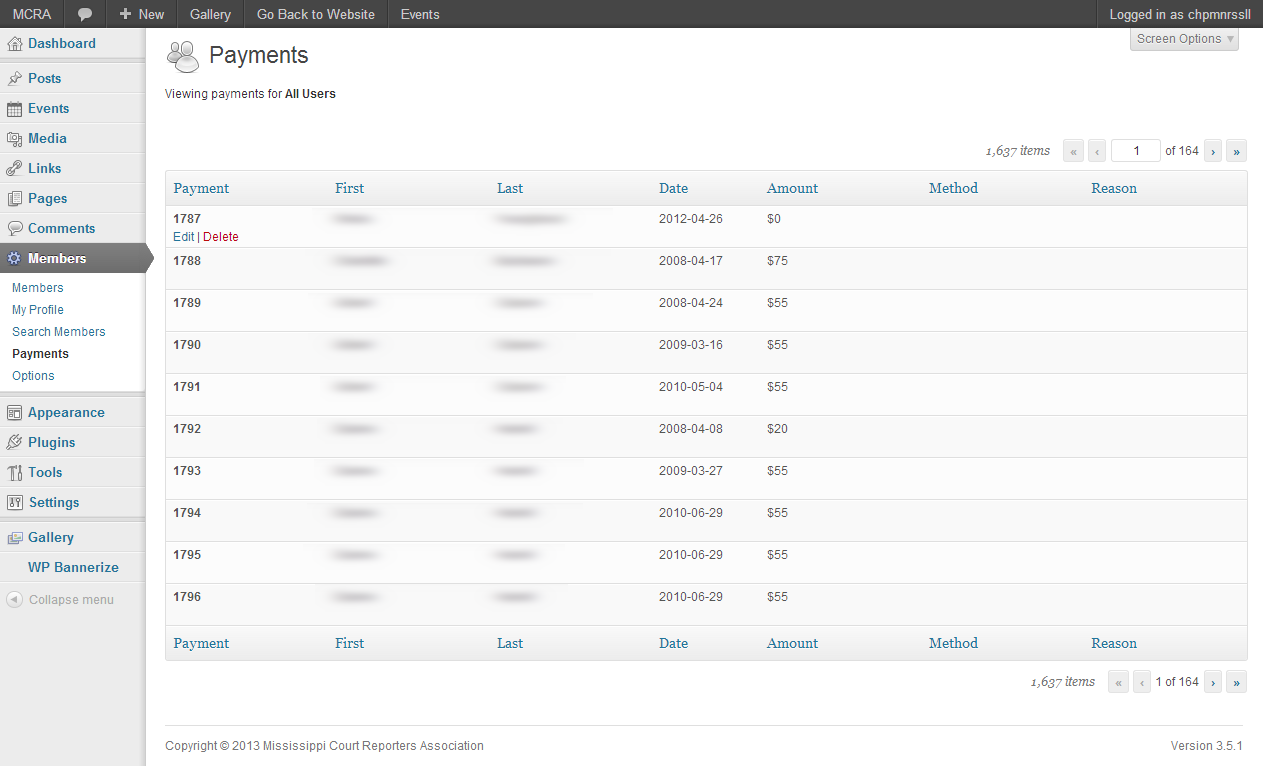Click the Posts pushpin icon

[14, 79]
